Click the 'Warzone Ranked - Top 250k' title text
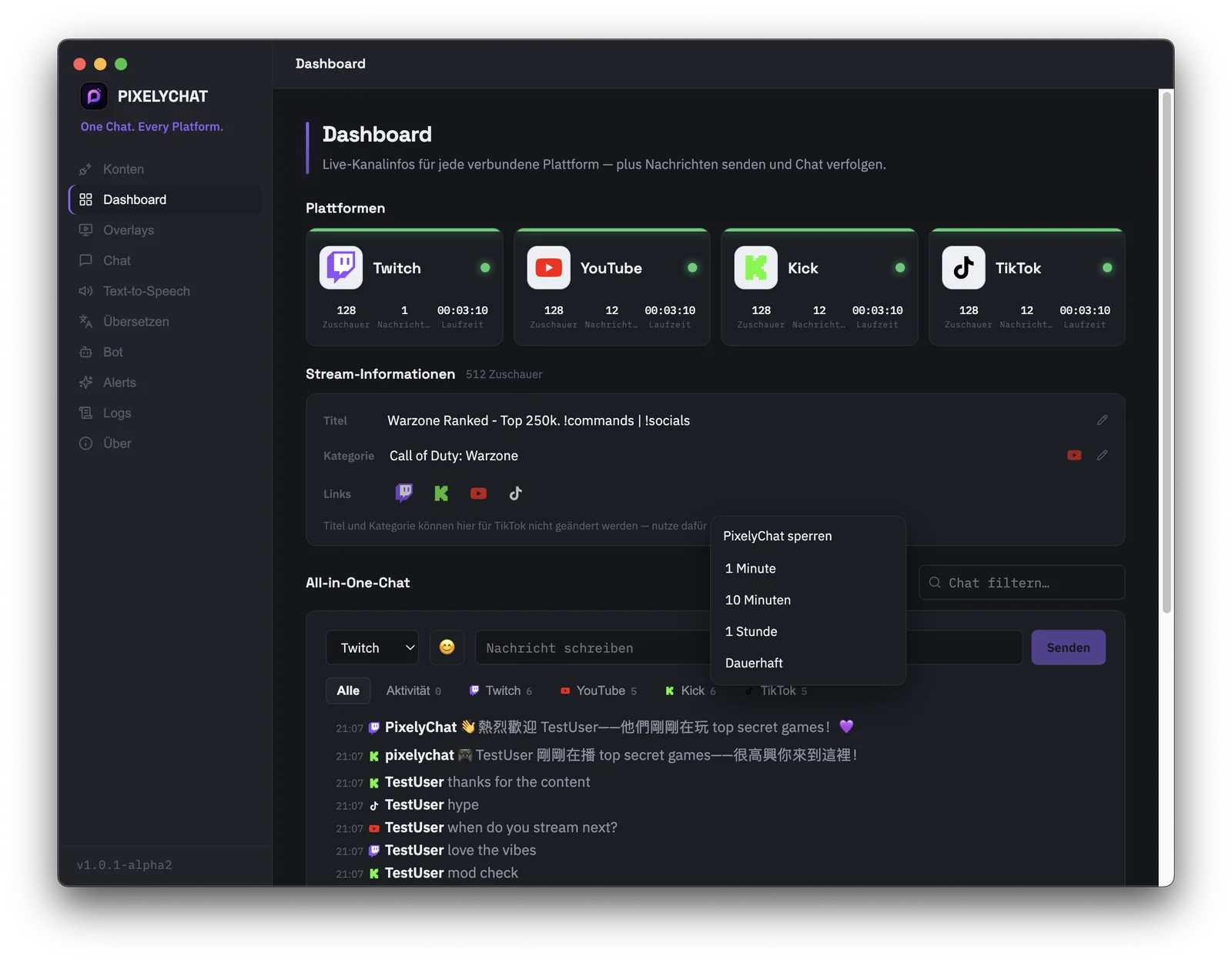Image resolution: width=1232 pixels, height=963 pixels. click(538, 421)
